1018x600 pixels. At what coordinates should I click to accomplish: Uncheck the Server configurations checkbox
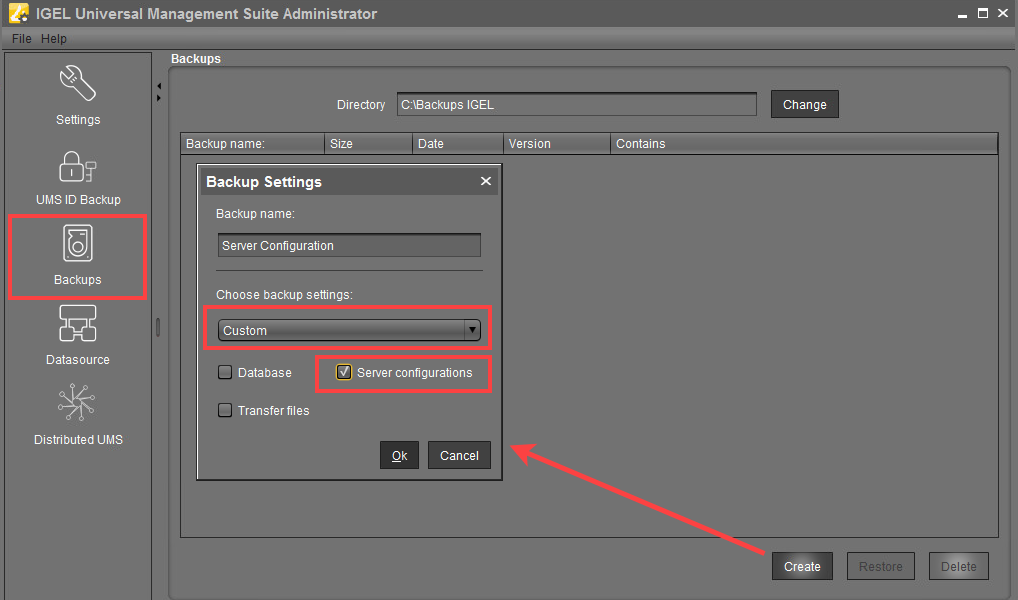[344, 373]
